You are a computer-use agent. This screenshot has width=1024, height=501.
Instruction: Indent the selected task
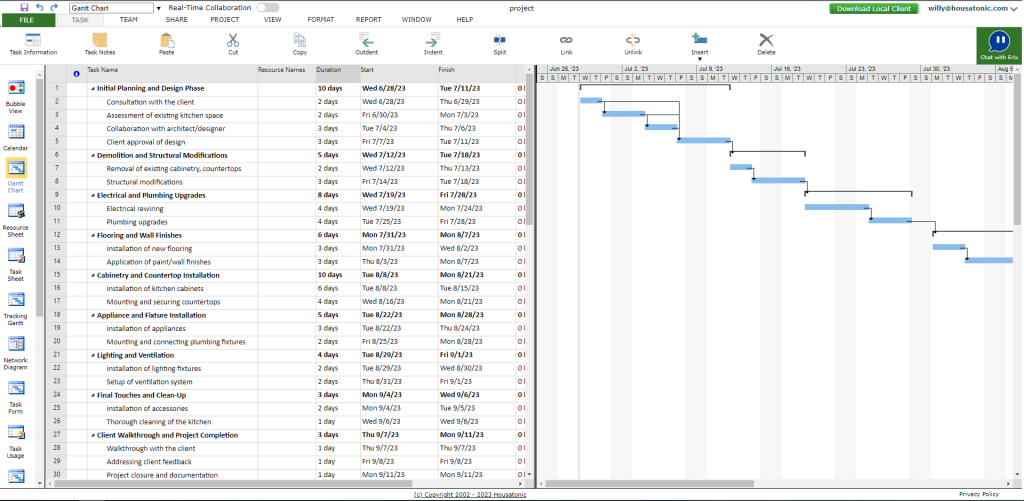pyautogui.click(x=433, y=41)
